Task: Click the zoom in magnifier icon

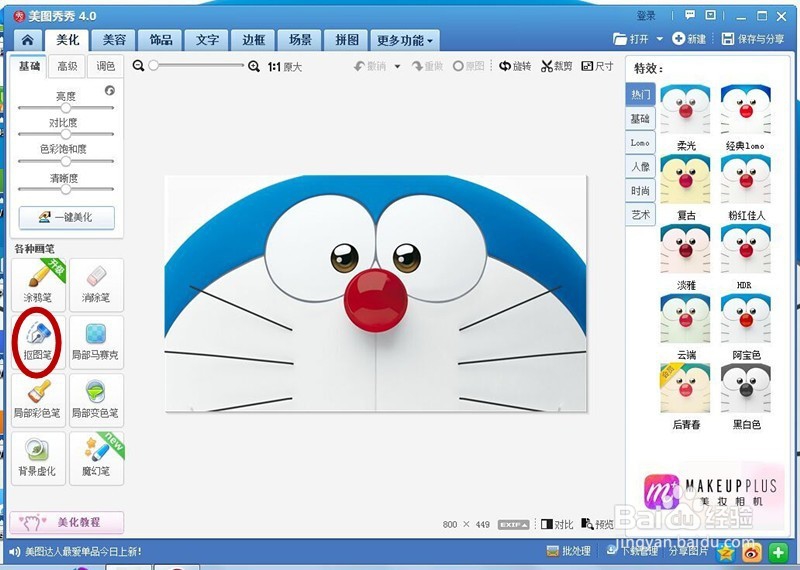Action: click(x=254, y=66)
